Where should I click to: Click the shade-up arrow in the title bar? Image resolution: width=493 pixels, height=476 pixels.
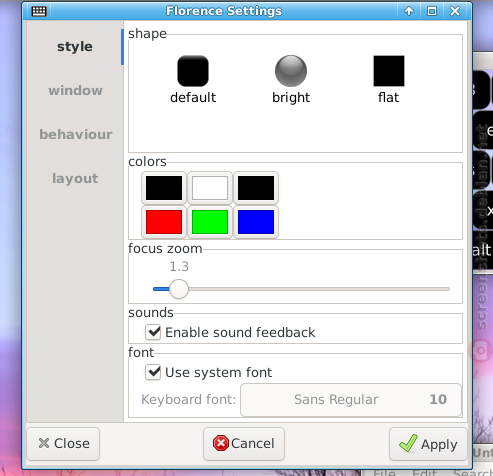[x=409, y=11]
